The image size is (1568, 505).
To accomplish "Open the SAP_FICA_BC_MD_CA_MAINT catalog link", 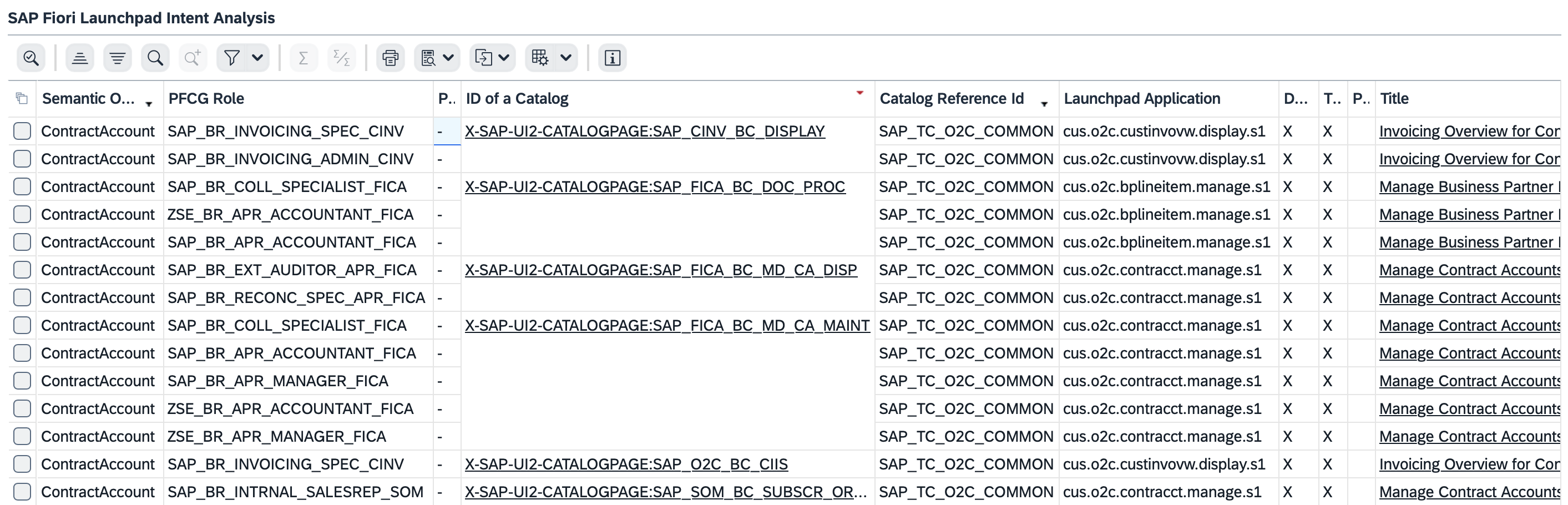I will coord(667,325).
